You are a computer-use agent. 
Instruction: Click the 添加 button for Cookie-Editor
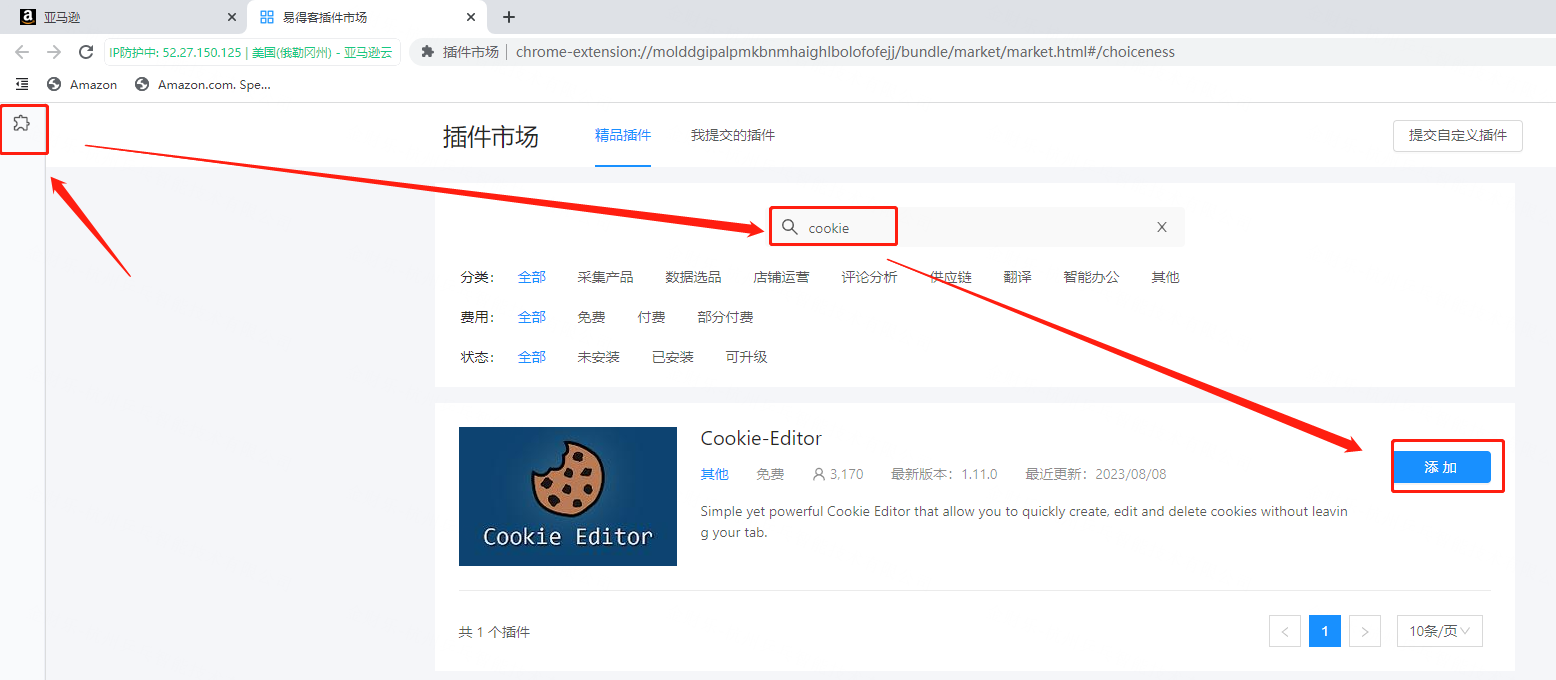click(1441, 467)
